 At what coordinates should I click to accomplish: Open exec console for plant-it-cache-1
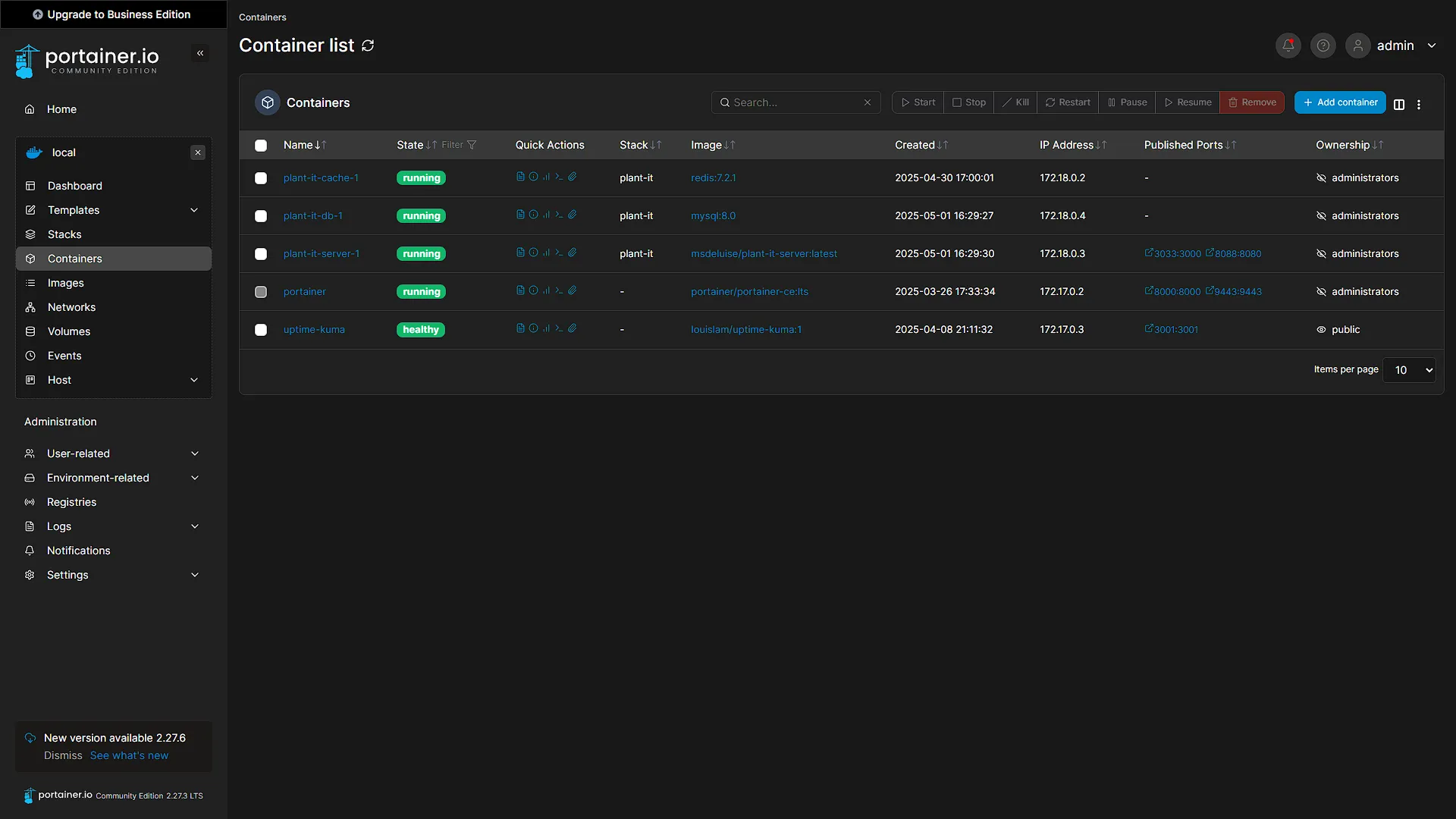(559, 177)
